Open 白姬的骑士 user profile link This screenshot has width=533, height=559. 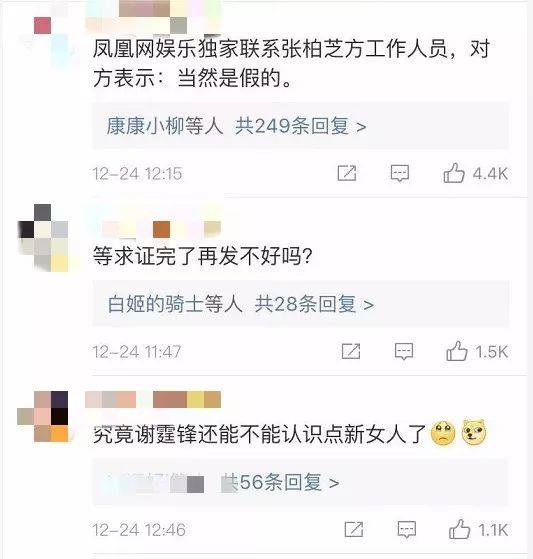155,304
